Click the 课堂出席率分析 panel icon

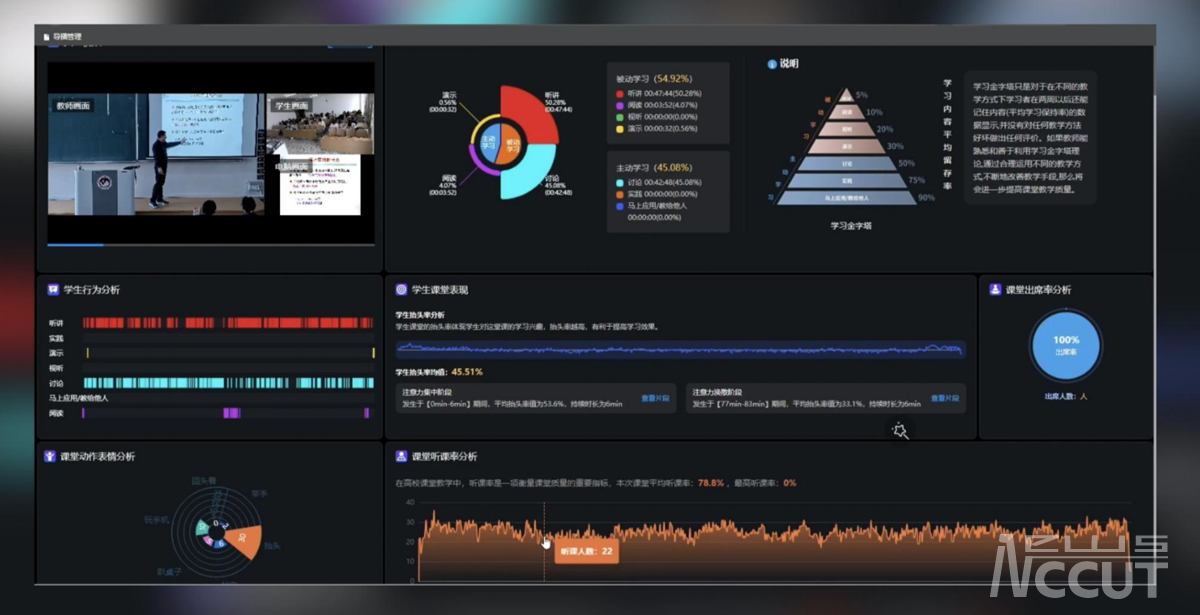pos(995,290)
